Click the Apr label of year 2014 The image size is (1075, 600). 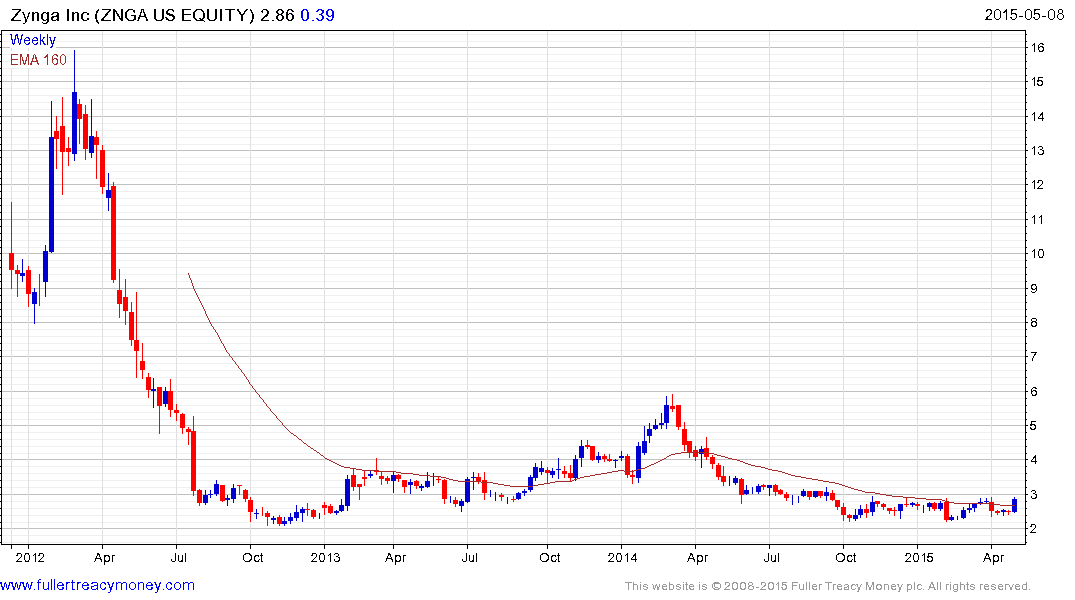[x=697, y=557]
